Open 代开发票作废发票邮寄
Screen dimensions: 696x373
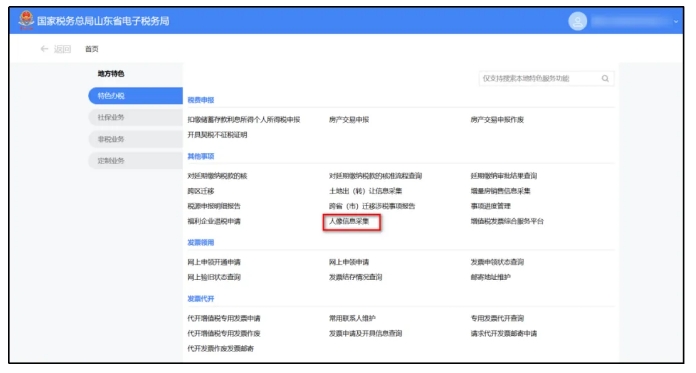[x=221, y=349]
